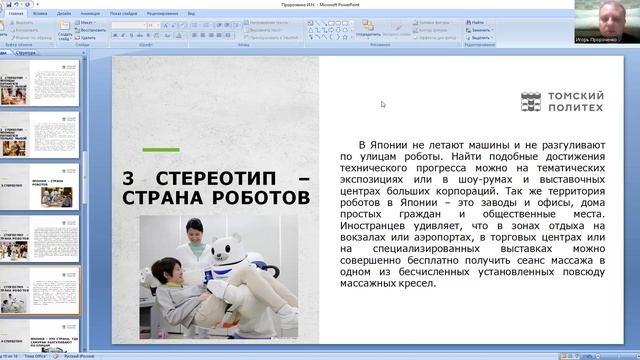Open the change case menu
This screenshot has width=640, height=360.
167,36
